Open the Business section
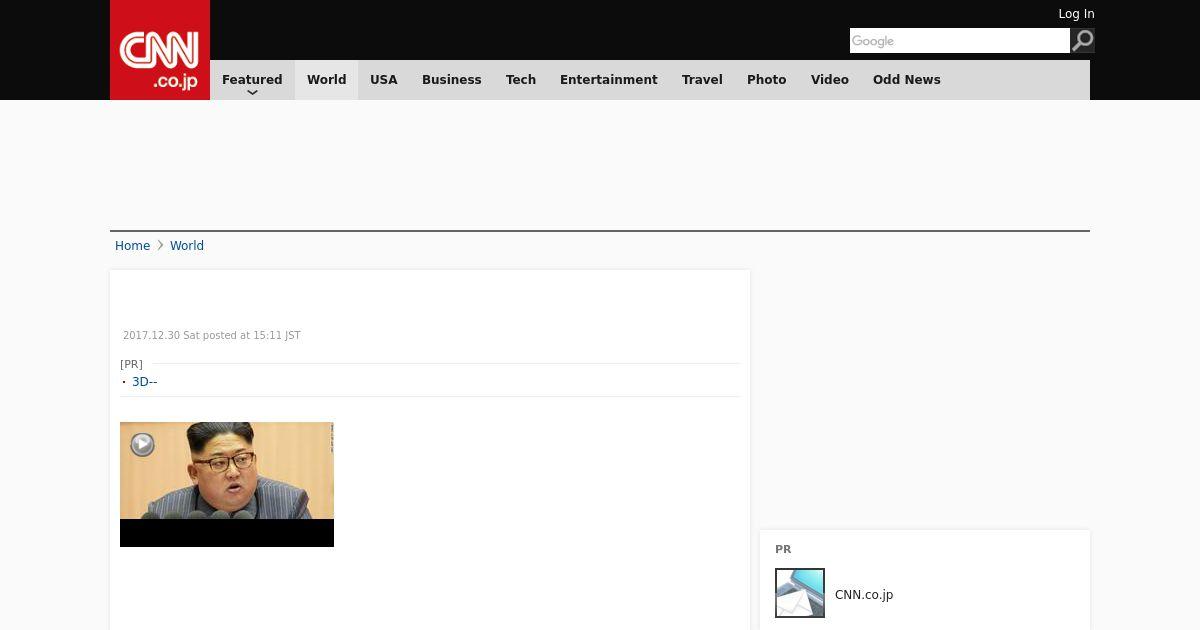The width and height of the screenshot is (1200, 630). pos(452,80)
